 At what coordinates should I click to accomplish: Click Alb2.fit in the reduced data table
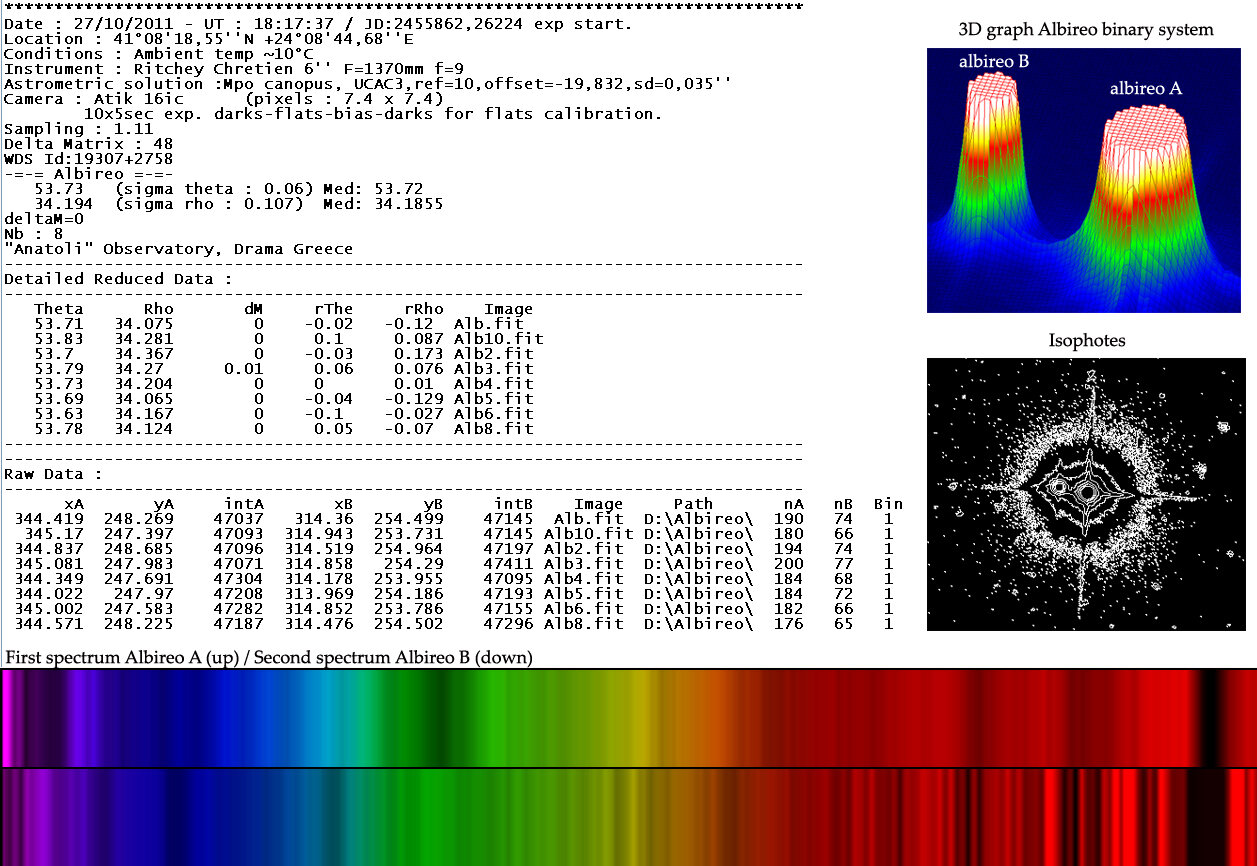click(494, 354)
